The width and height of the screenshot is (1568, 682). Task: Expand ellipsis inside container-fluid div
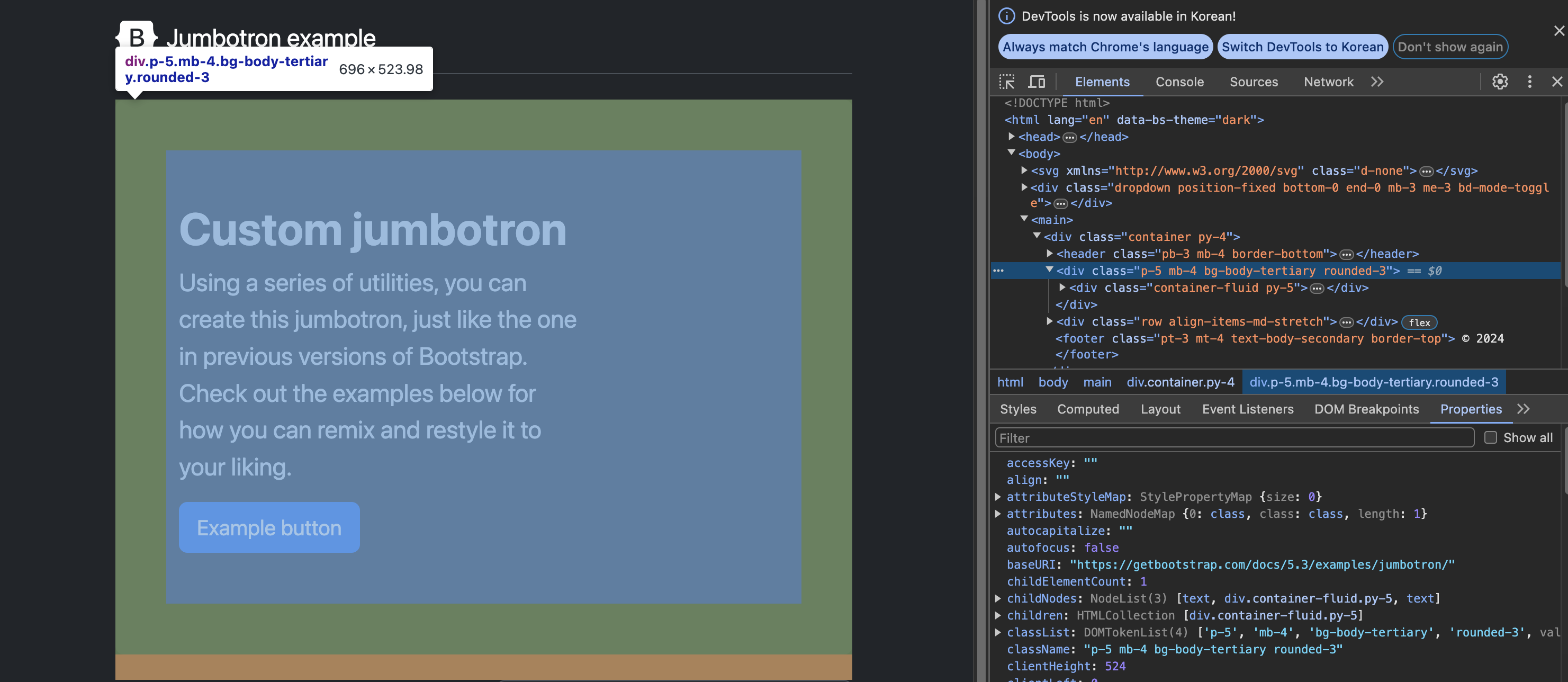(x=1317, y=289)
